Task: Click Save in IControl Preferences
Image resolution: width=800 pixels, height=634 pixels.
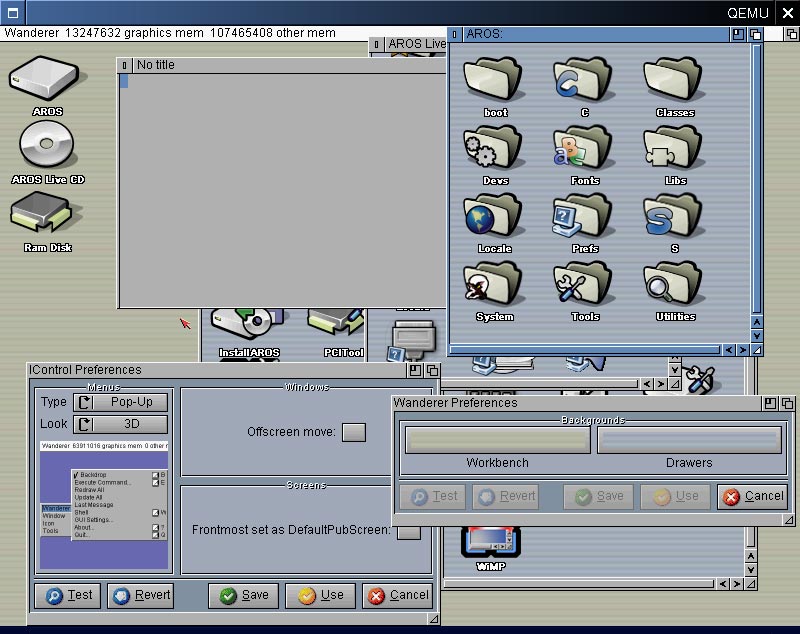Action: click(x=244, y=595)
